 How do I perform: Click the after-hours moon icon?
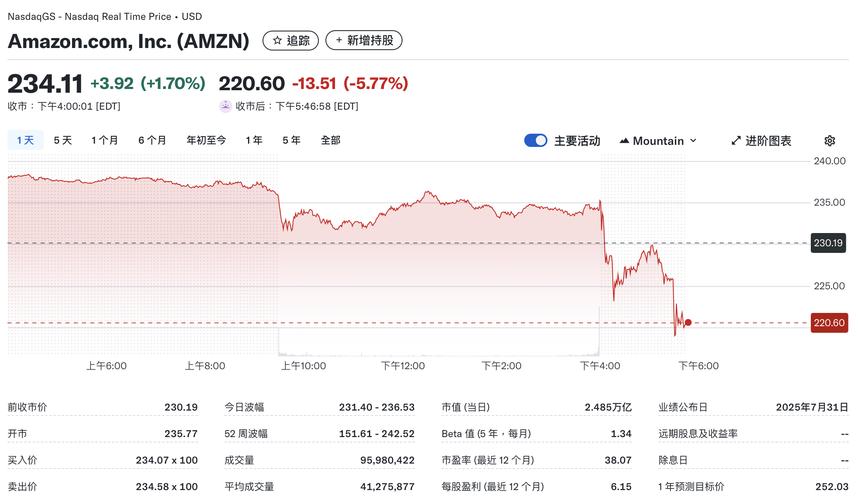(225, 106)
